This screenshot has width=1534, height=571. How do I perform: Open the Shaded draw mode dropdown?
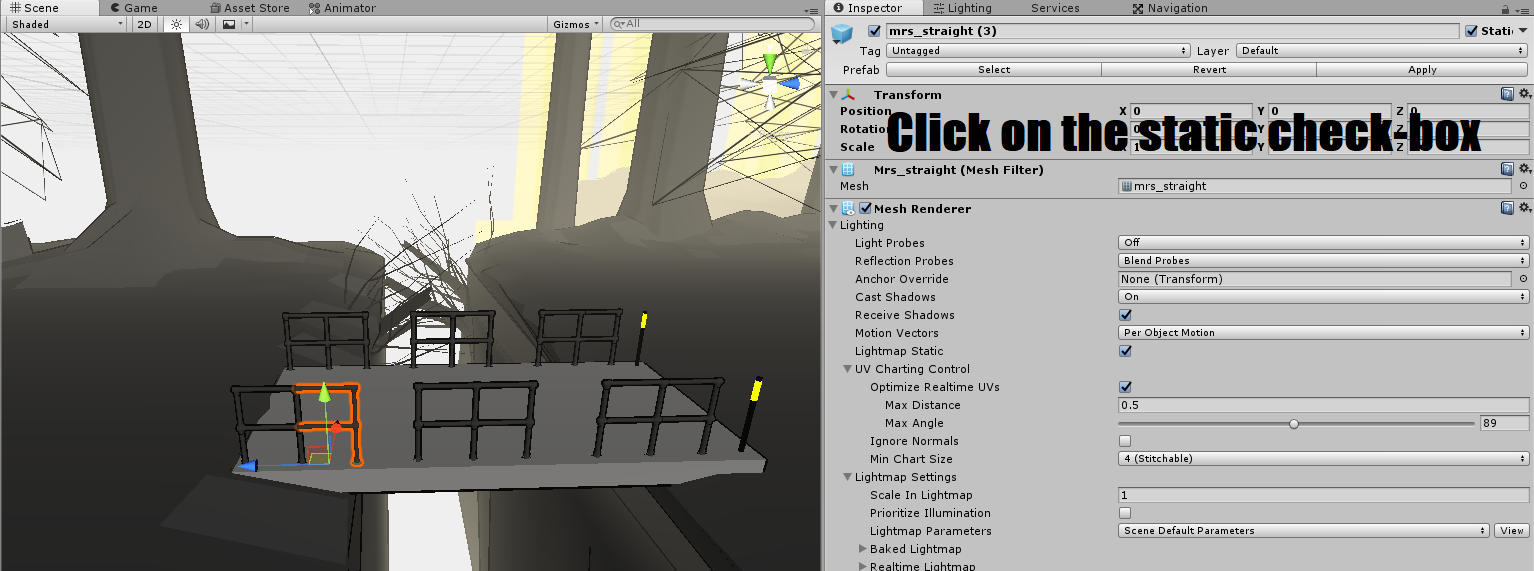[66, 24]
